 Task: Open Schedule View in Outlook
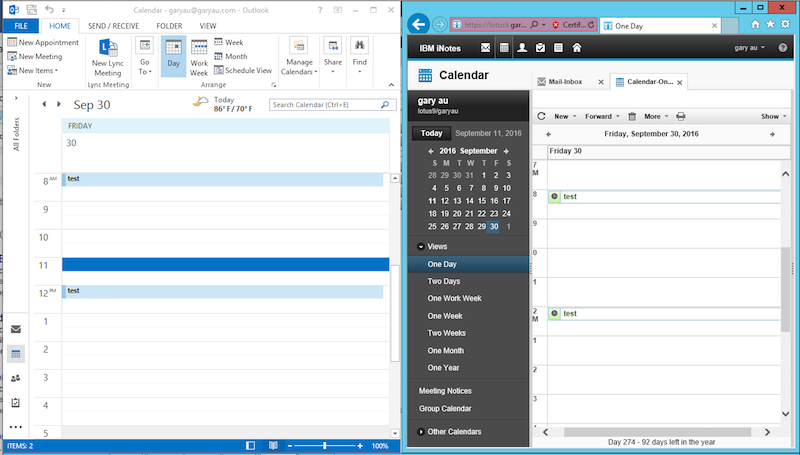pos(243,70)
